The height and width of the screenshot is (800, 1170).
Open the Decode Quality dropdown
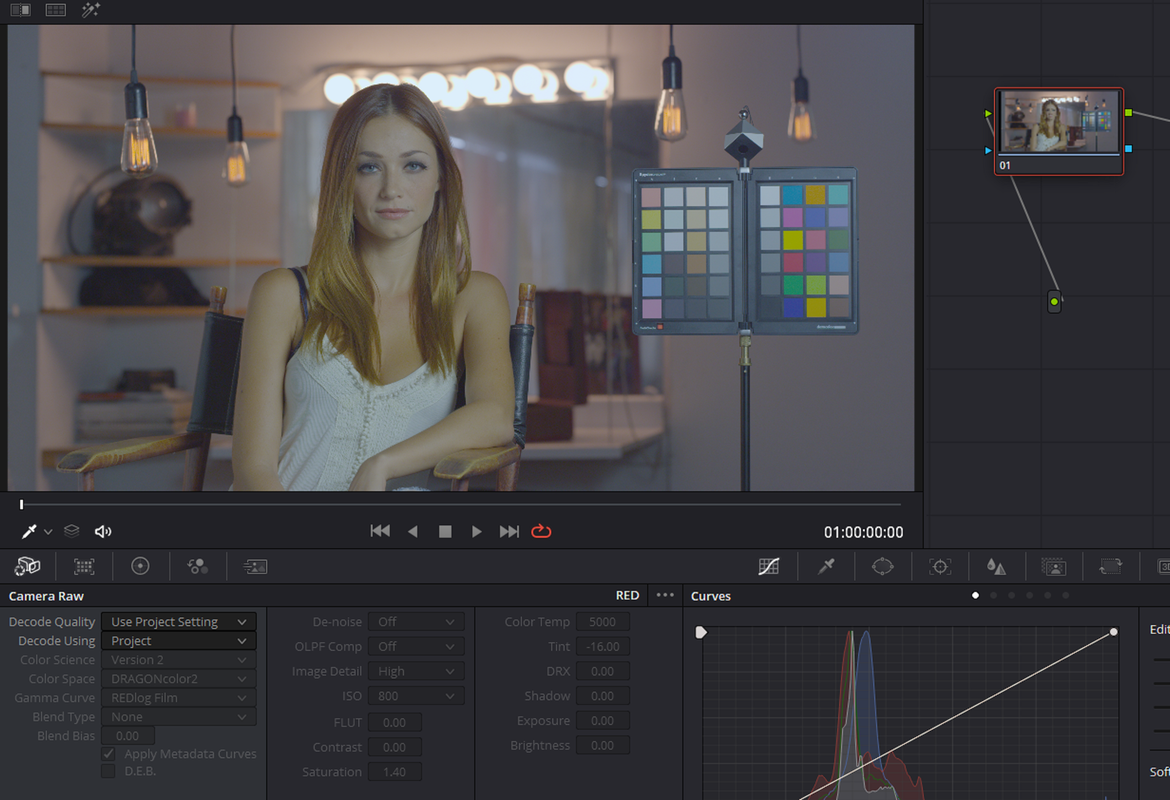click(179, 622)
